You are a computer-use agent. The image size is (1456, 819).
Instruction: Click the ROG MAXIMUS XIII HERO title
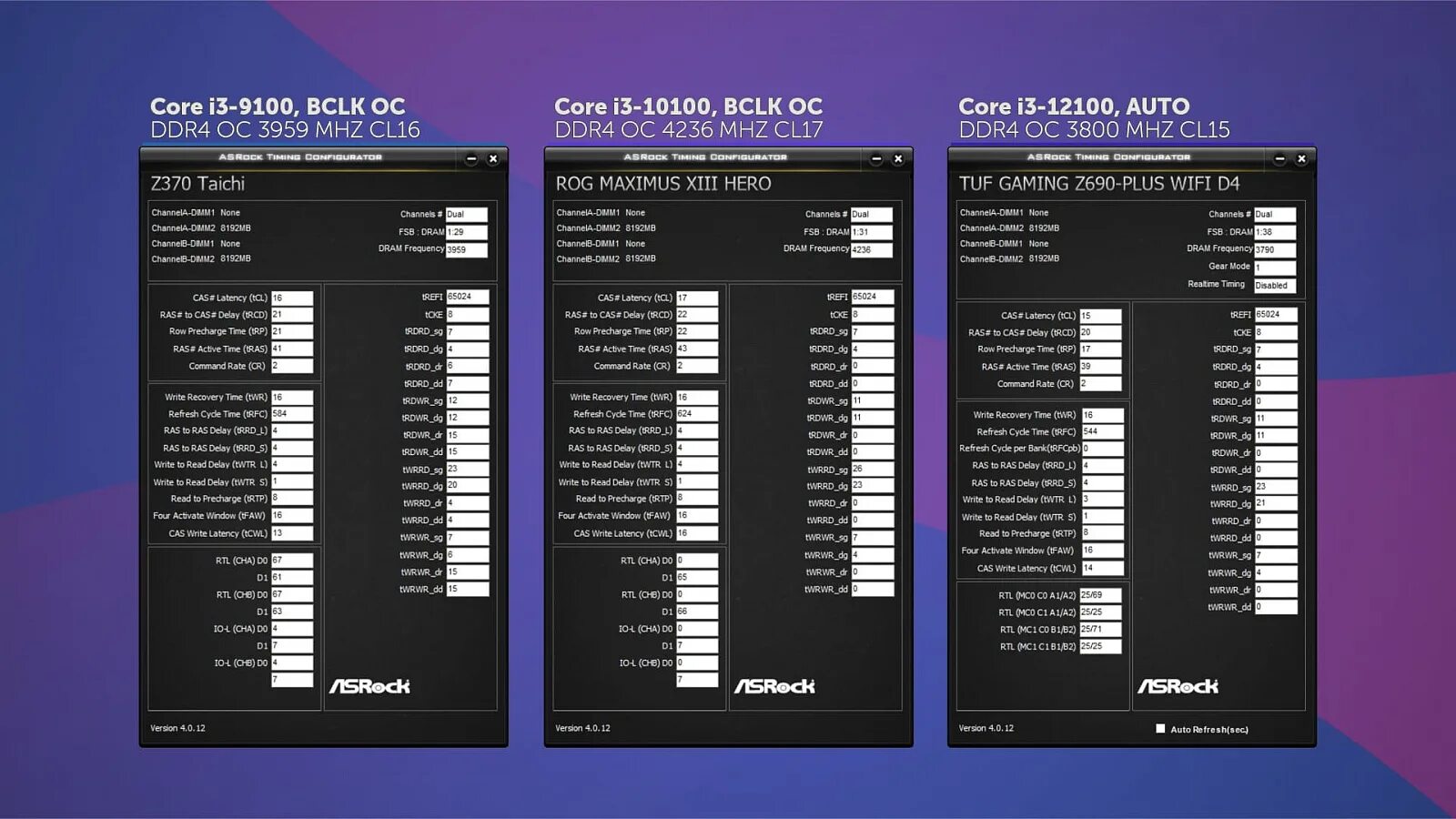pos(663,184)
